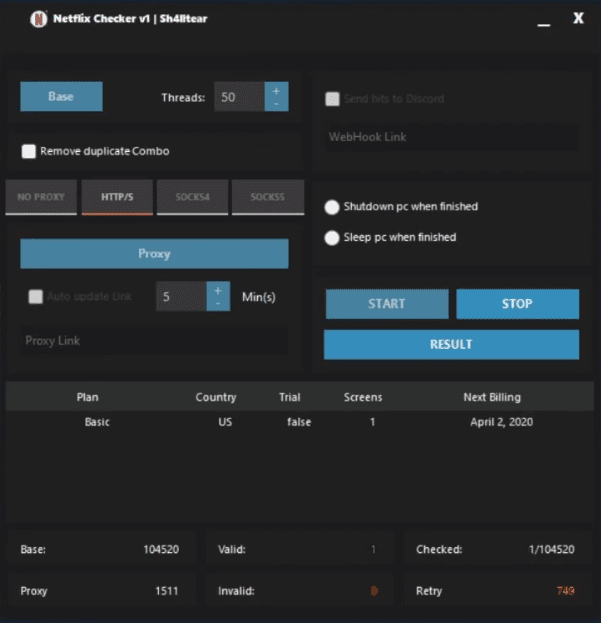Click the minutes field showing 5
601x623 pixels.
point(181,296)
